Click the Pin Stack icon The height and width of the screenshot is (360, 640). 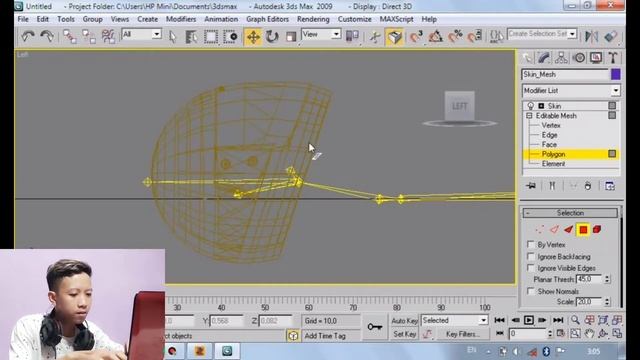pos(531,186)
